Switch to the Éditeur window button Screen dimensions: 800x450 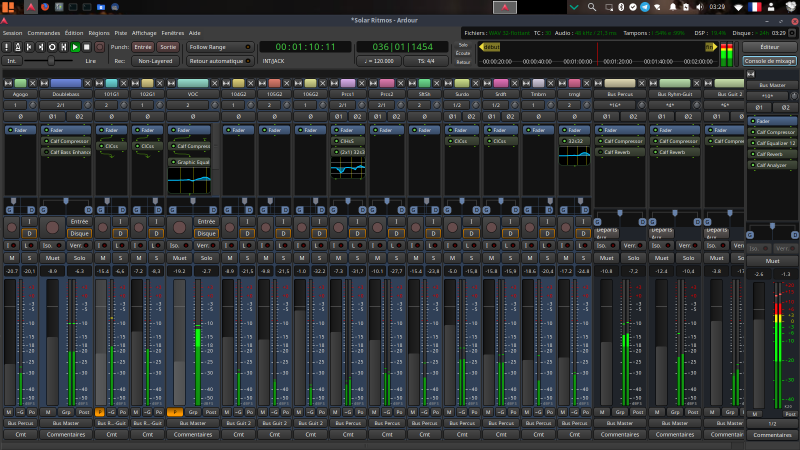point(770,47)
